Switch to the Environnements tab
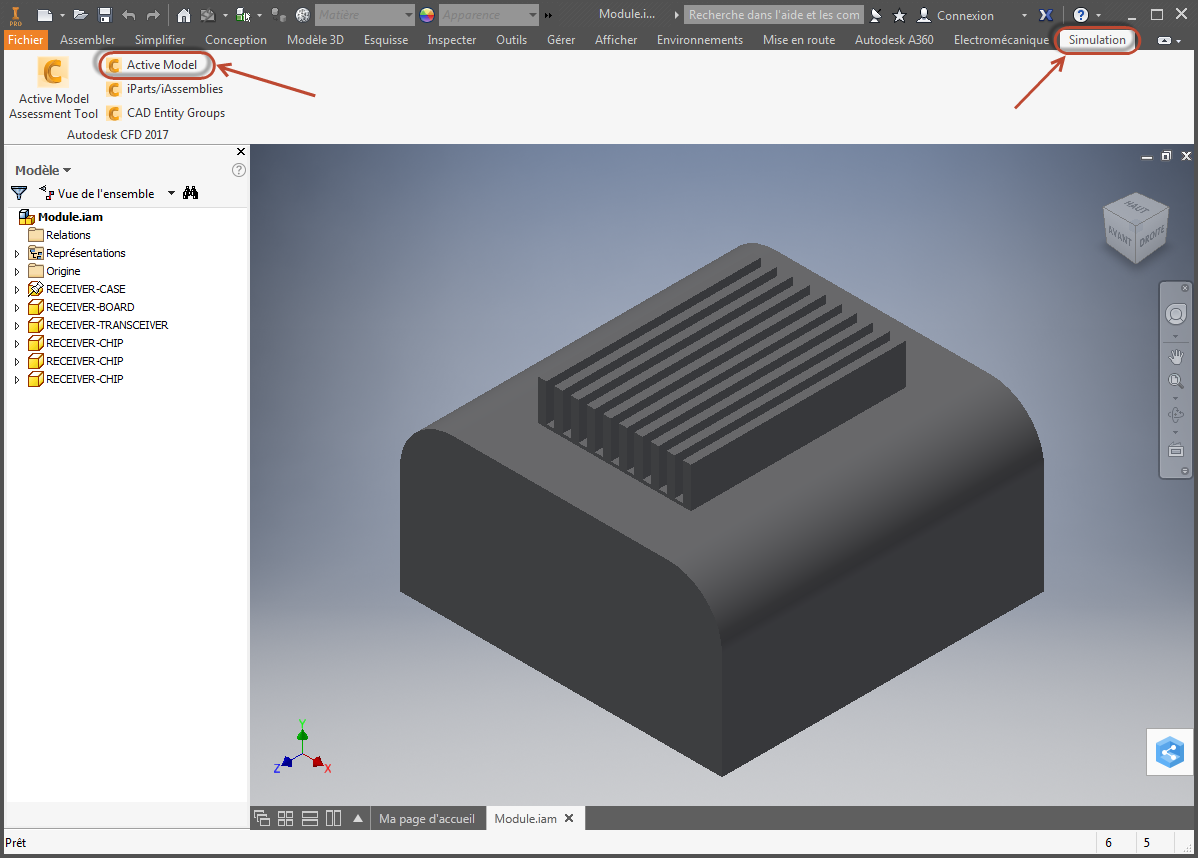 699,40
